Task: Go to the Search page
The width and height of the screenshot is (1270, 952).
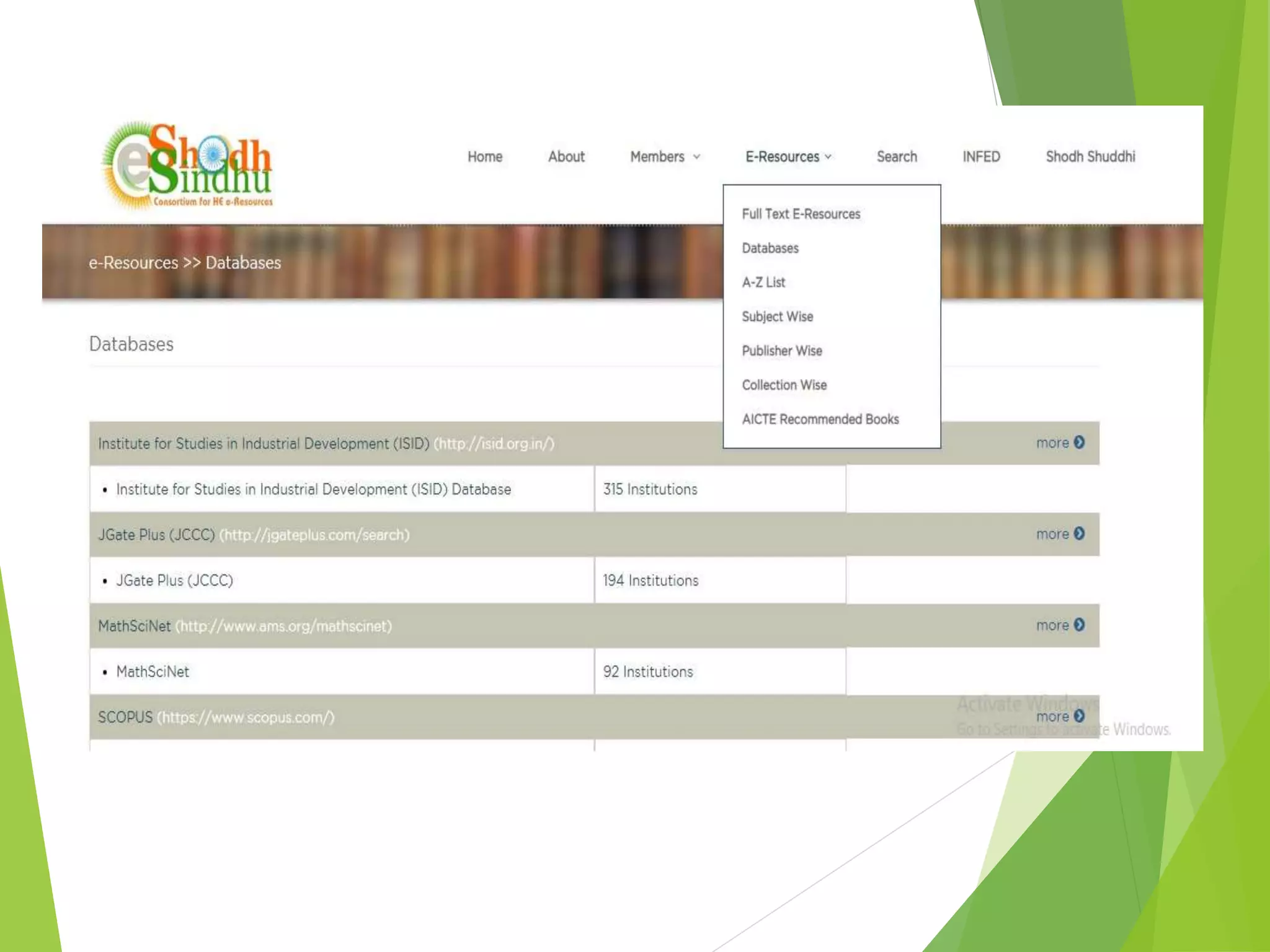Action: (x=896, y=157)
